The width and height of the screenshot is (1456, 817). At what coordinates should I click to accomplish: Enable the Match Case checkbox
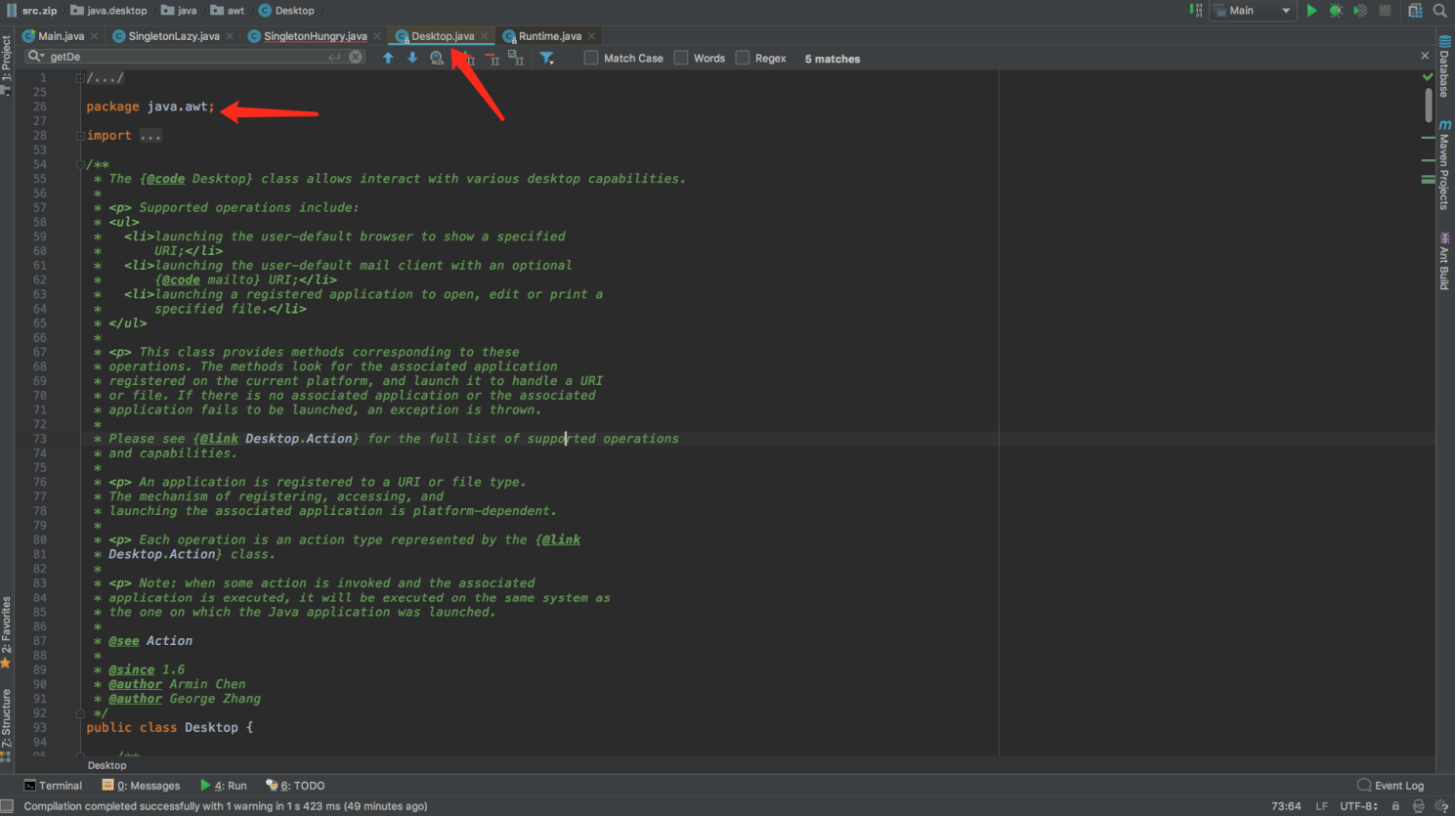(591, 59)
